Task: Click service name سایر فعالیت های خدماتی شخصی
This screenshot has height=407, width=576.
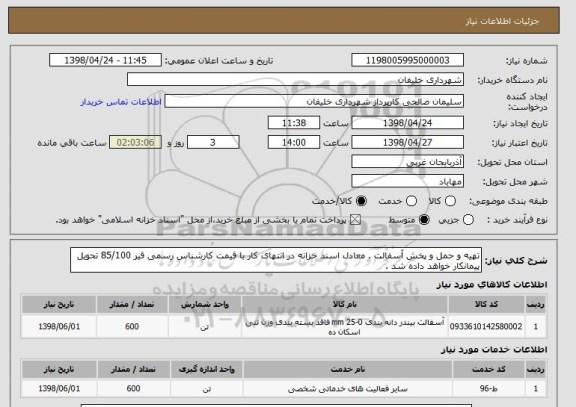Action: pos(348,388)
